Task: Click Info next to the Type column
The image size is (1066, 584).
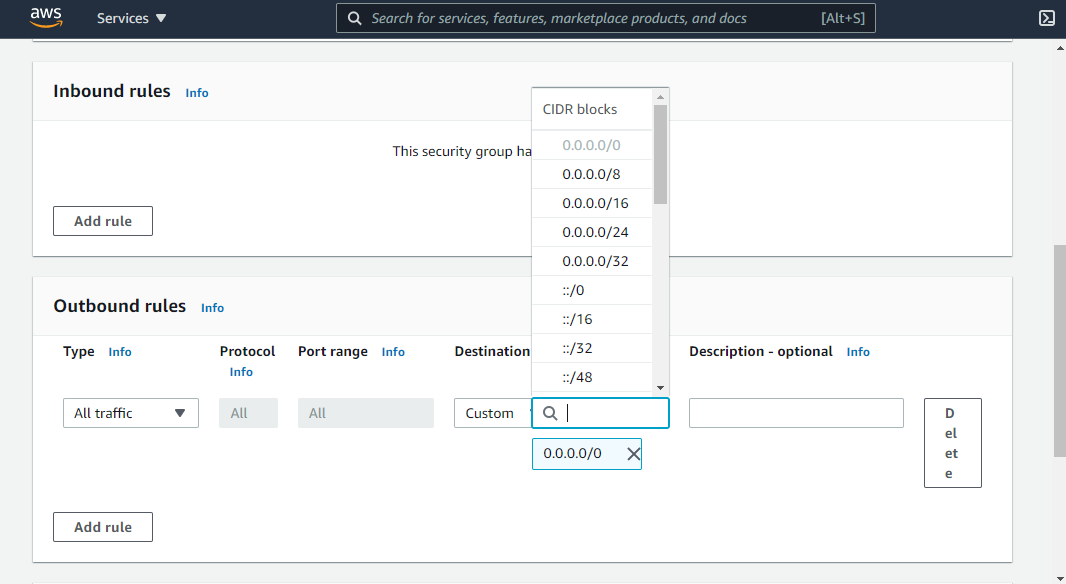Action: [120, 351]
